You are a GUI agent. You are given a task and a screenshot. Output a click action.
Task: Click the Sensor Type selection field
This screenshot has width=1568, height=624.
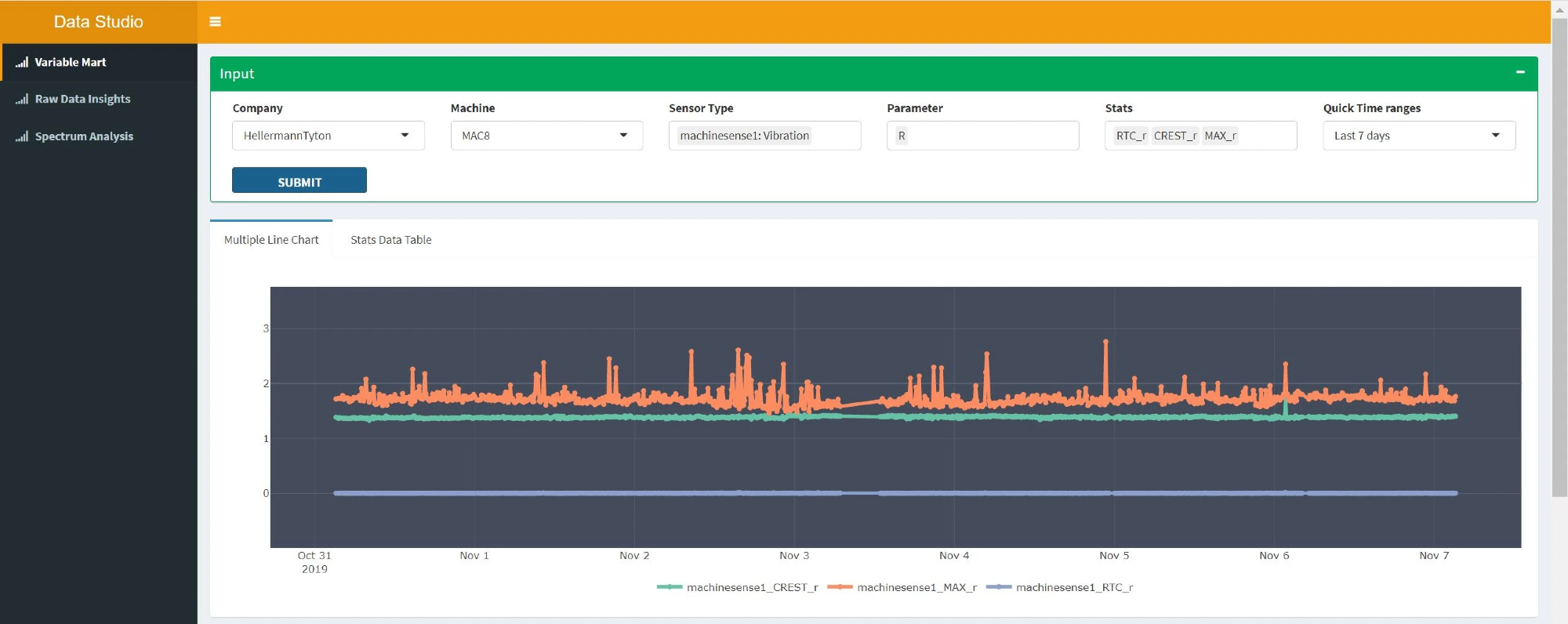764,136
